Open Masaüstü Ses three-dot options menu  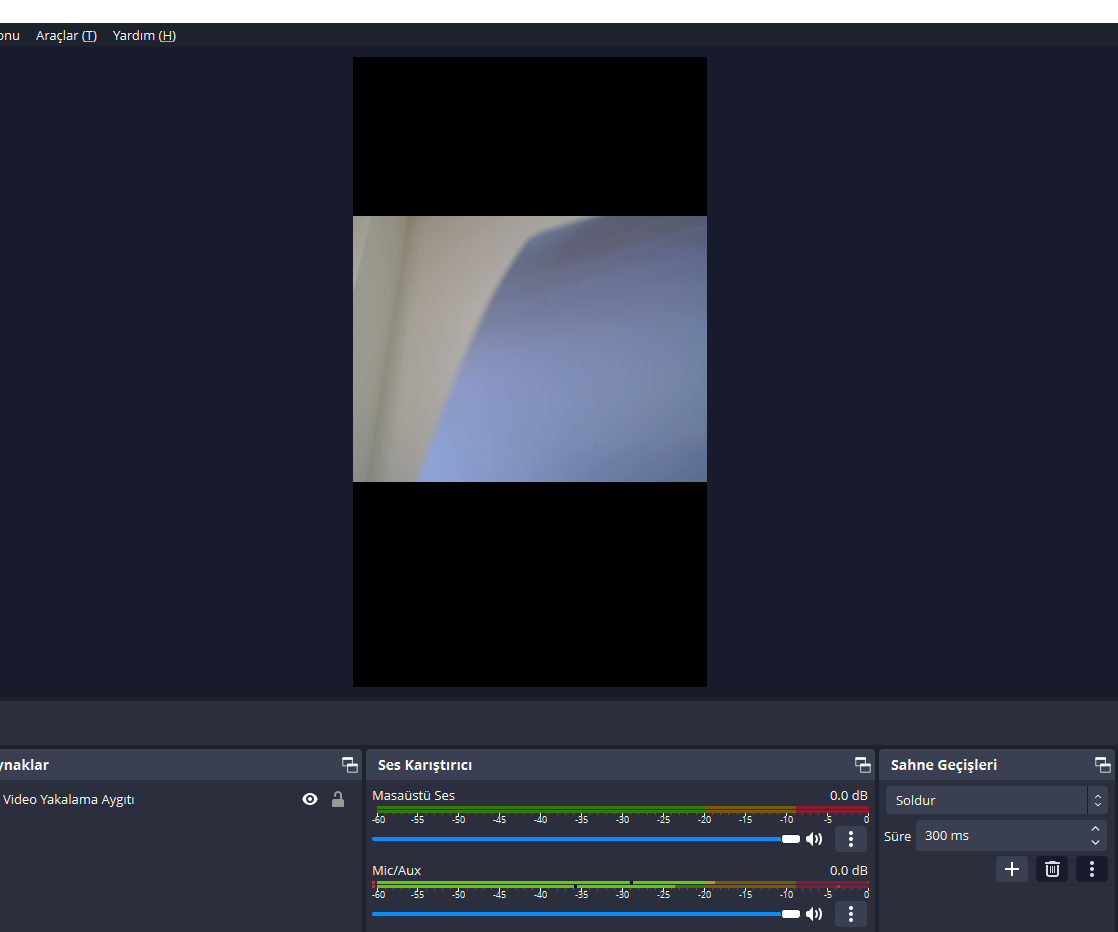pyautogui.click(x=851, y=839)
